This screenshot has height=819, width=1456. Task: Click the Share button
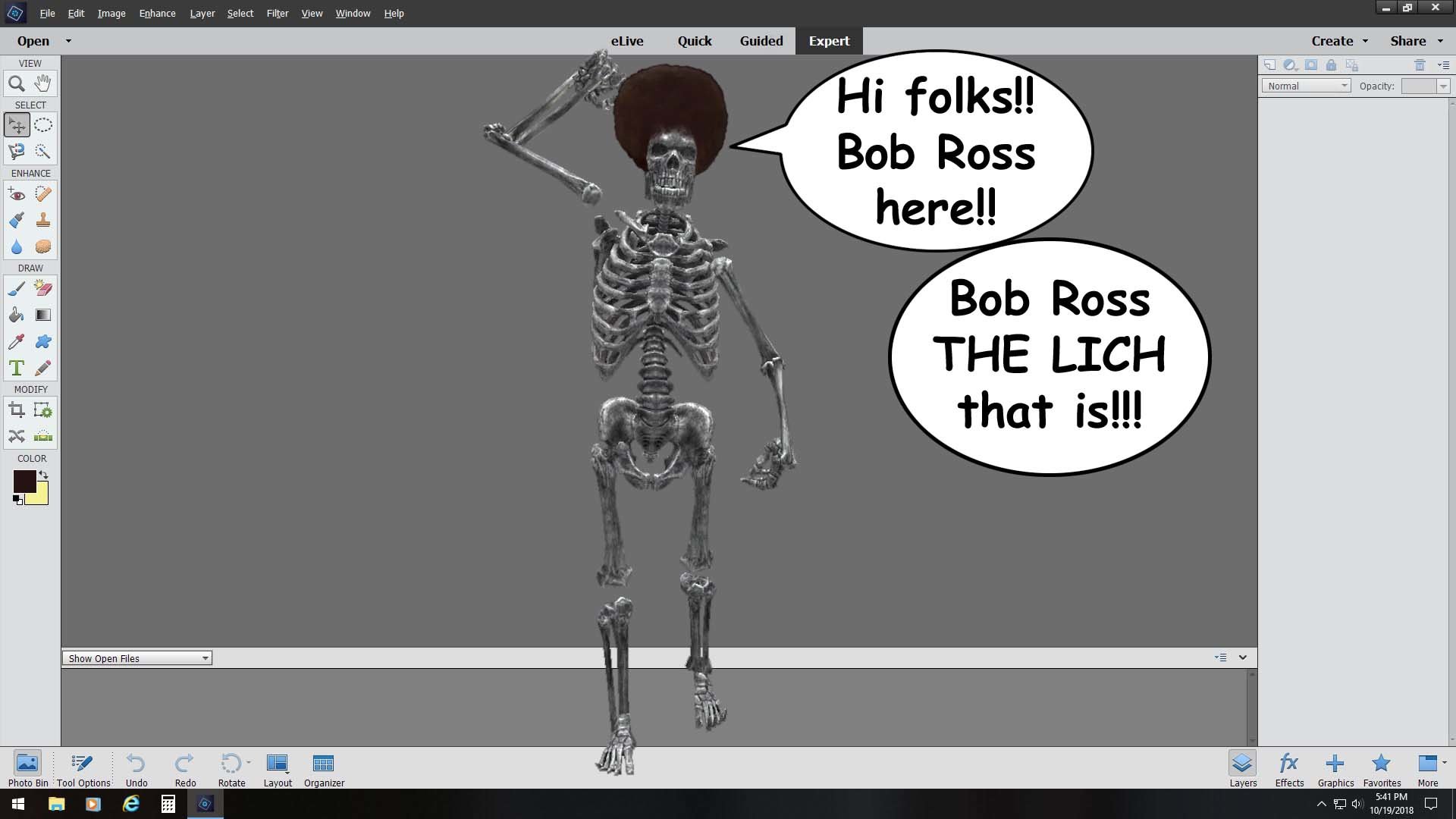click(x=1407, y=41)
